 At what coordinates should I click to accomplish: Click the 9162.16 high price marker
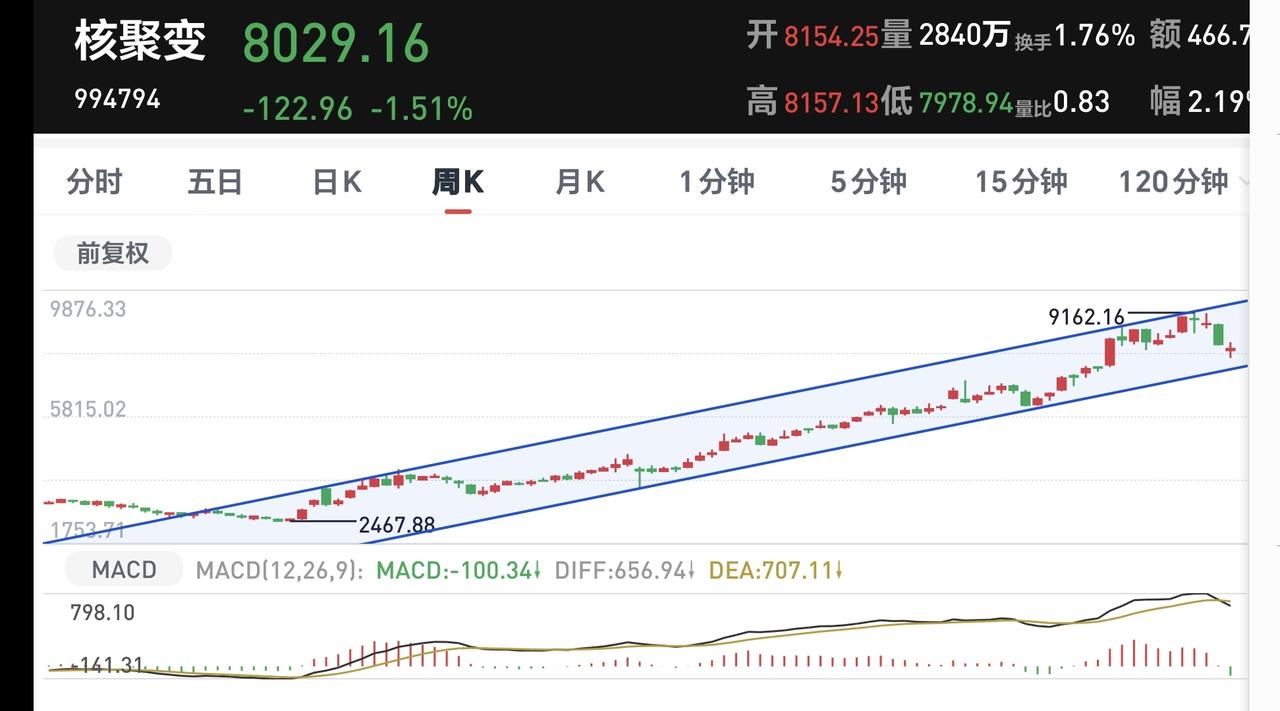pyautogui.click(x=1086, y=317)
